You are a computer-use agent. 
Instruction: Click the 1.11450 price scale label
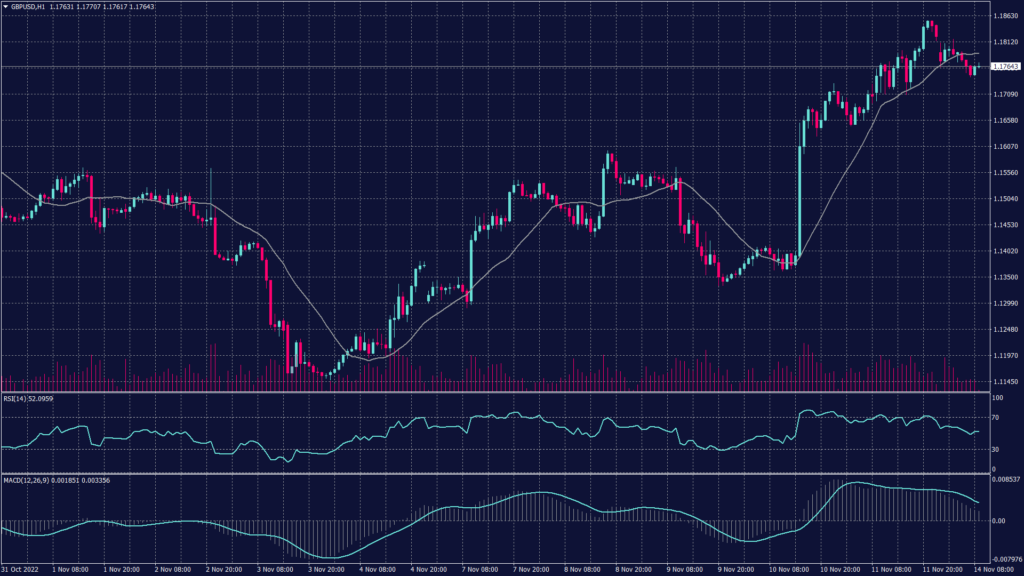(1004, 381)
